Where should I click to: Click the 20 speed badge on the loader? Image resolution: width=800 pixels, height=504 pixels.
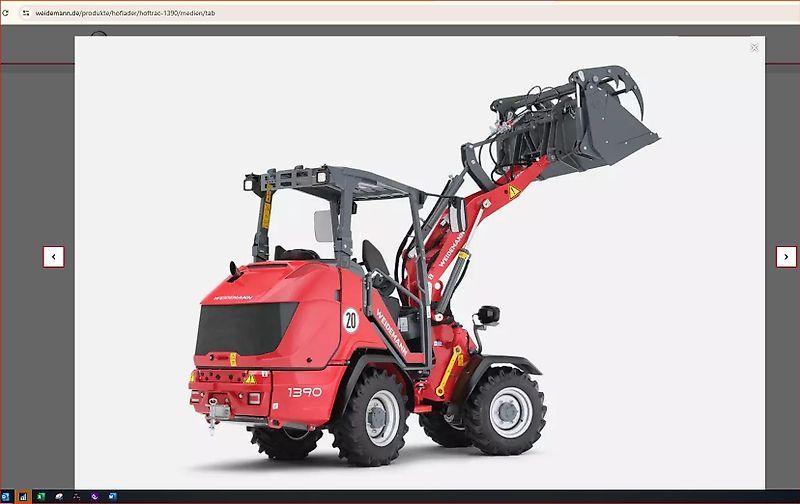click(350, 320)
